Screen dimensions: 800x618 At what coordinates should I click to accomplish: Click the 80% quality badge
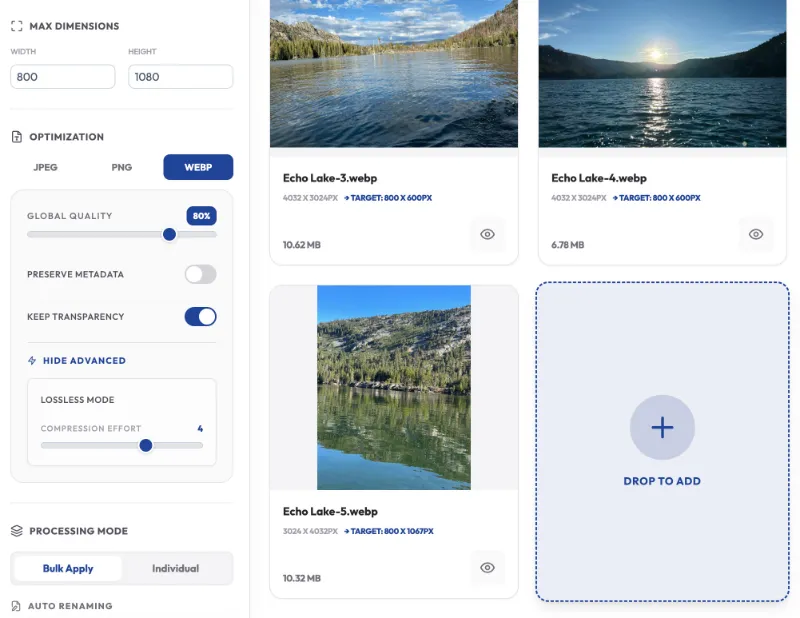[202, 216]
